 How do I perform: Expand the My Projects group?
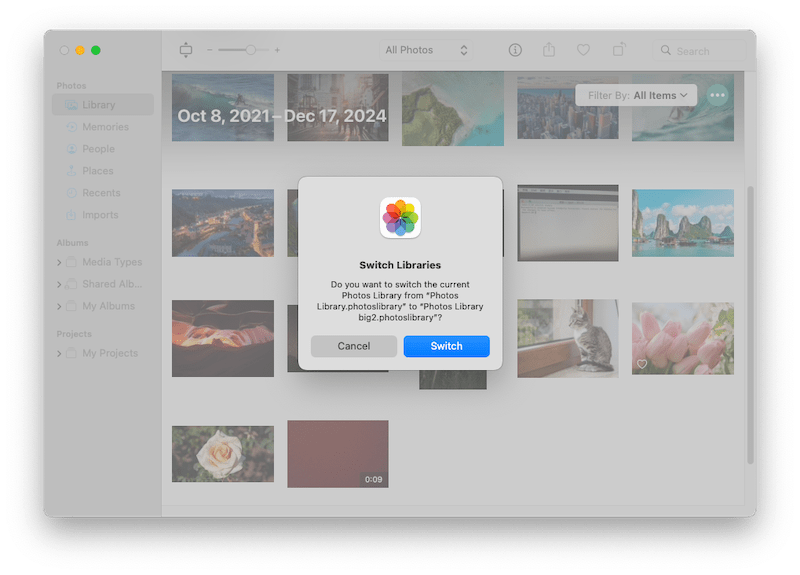[x=59, y=353]
